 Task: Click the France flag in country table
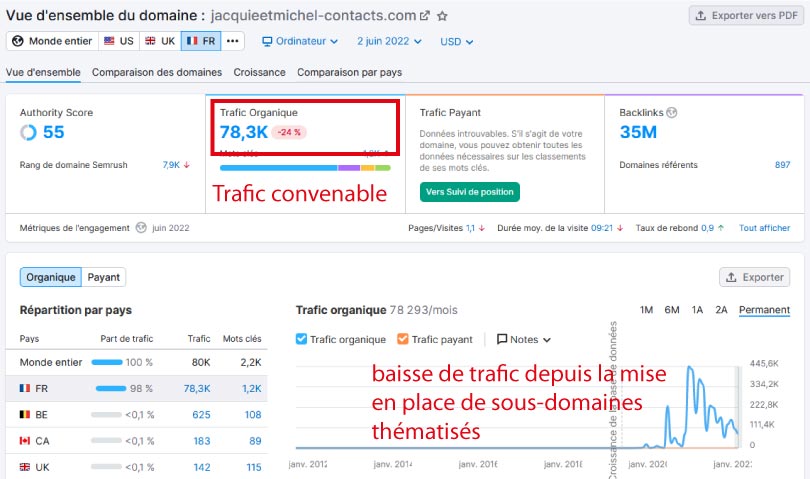tap(25, 388)
